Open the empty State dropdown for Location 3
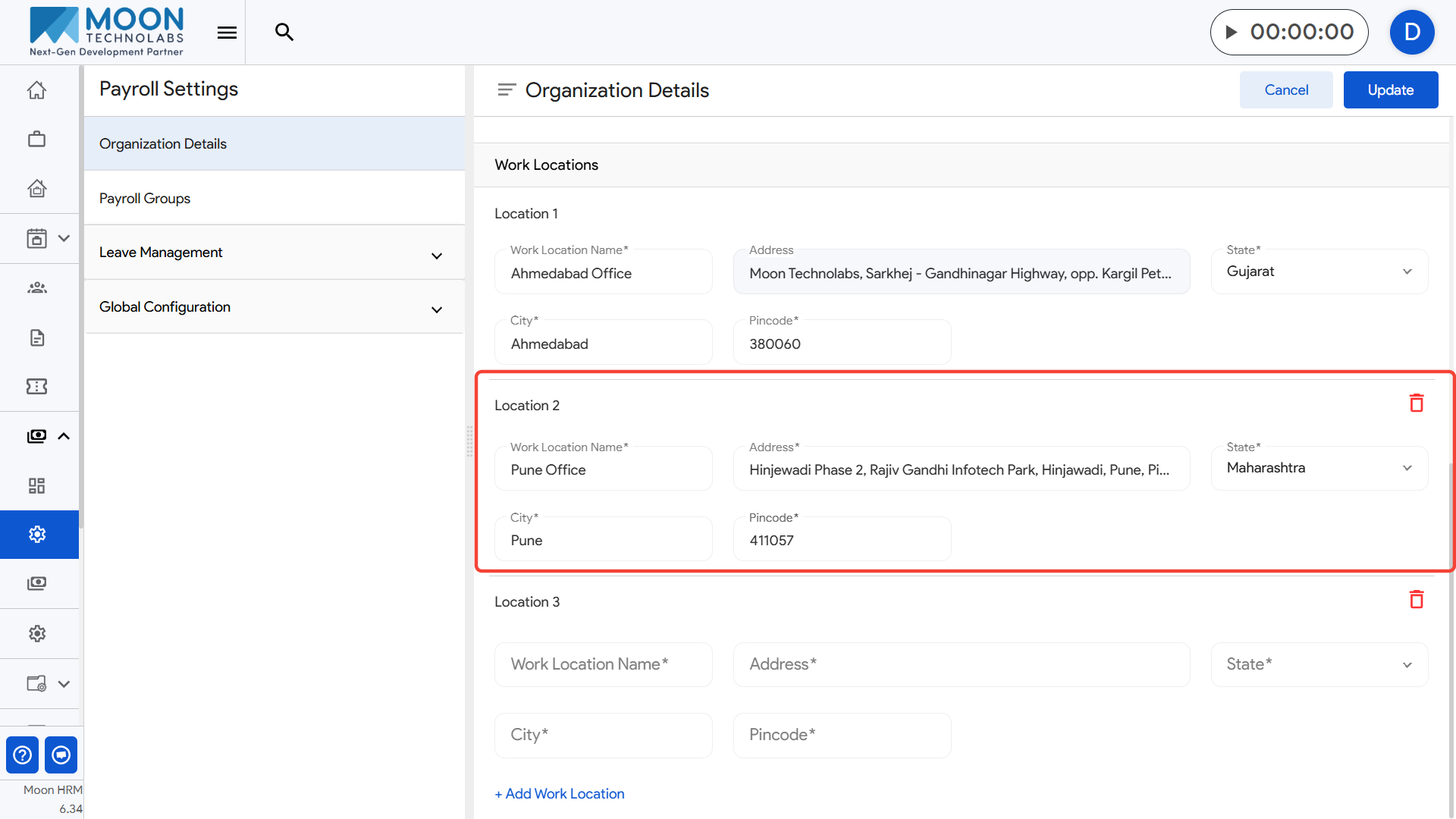Screen dimensions: 1456x819 point(1319,664)
